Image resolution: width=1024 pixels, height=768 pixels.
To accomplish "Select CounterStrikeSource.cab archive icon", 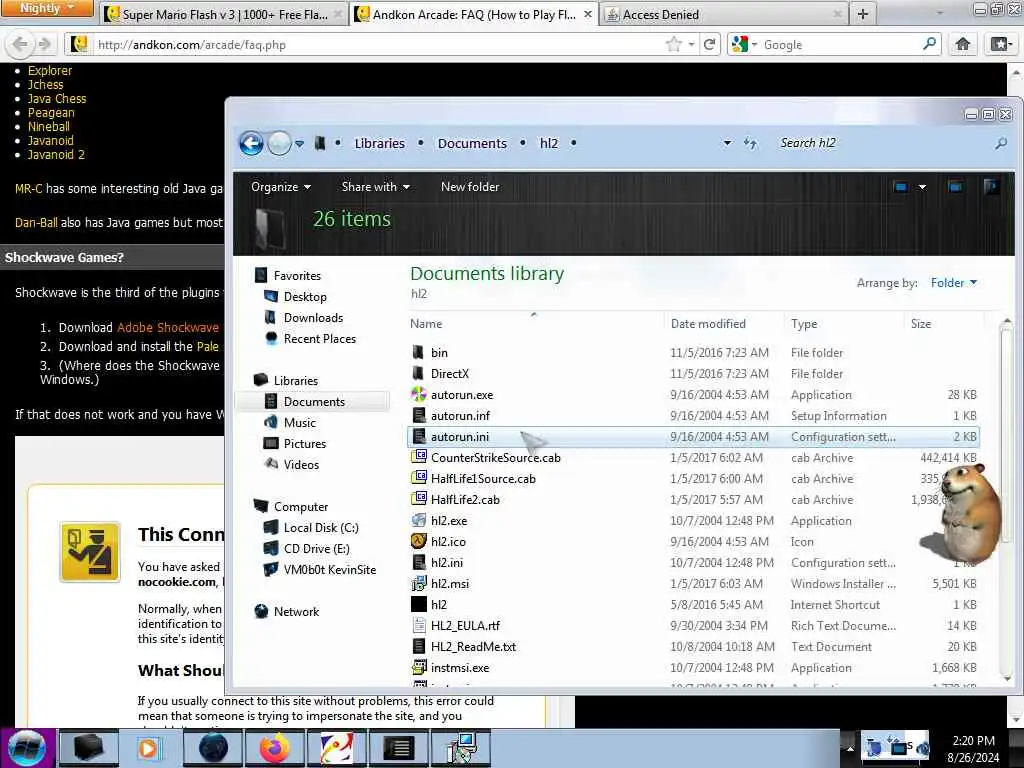I will coord(419,457).
